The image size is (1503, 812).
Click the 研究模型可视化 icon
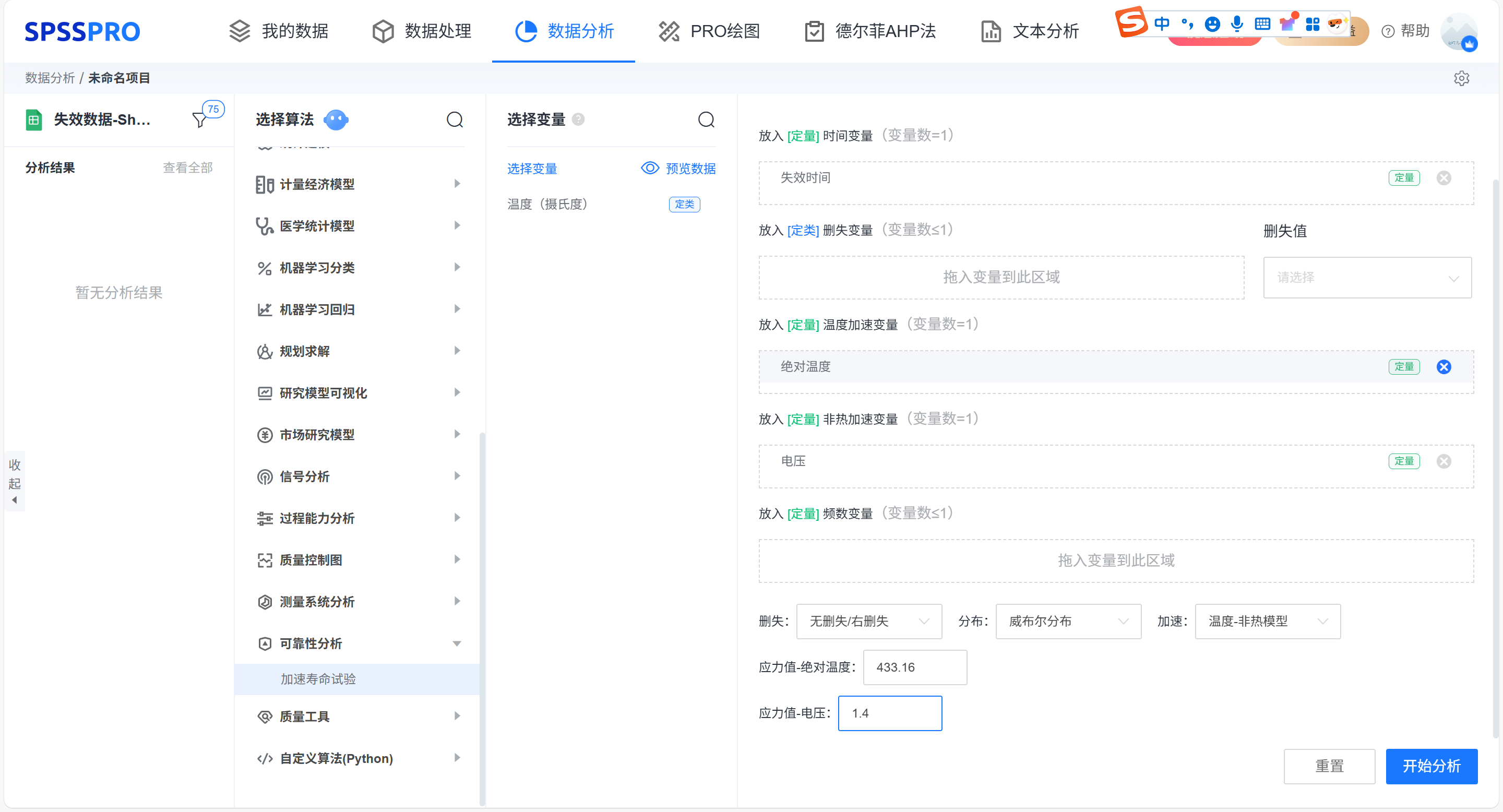[264, 393]
